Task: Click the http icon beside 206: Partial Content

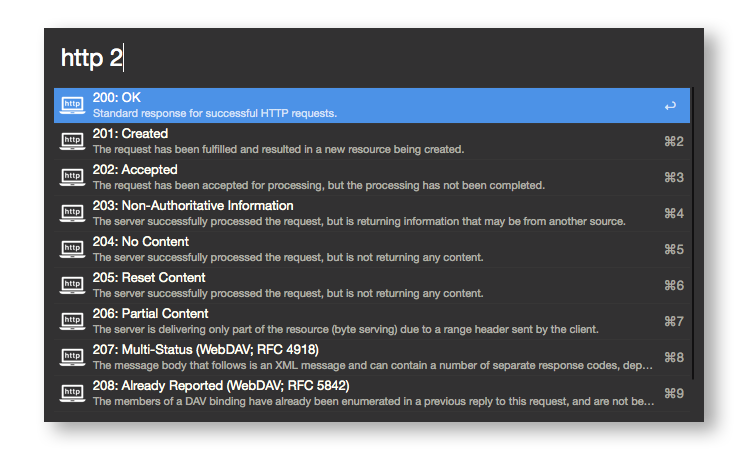Action: click(x=72, y=321)
